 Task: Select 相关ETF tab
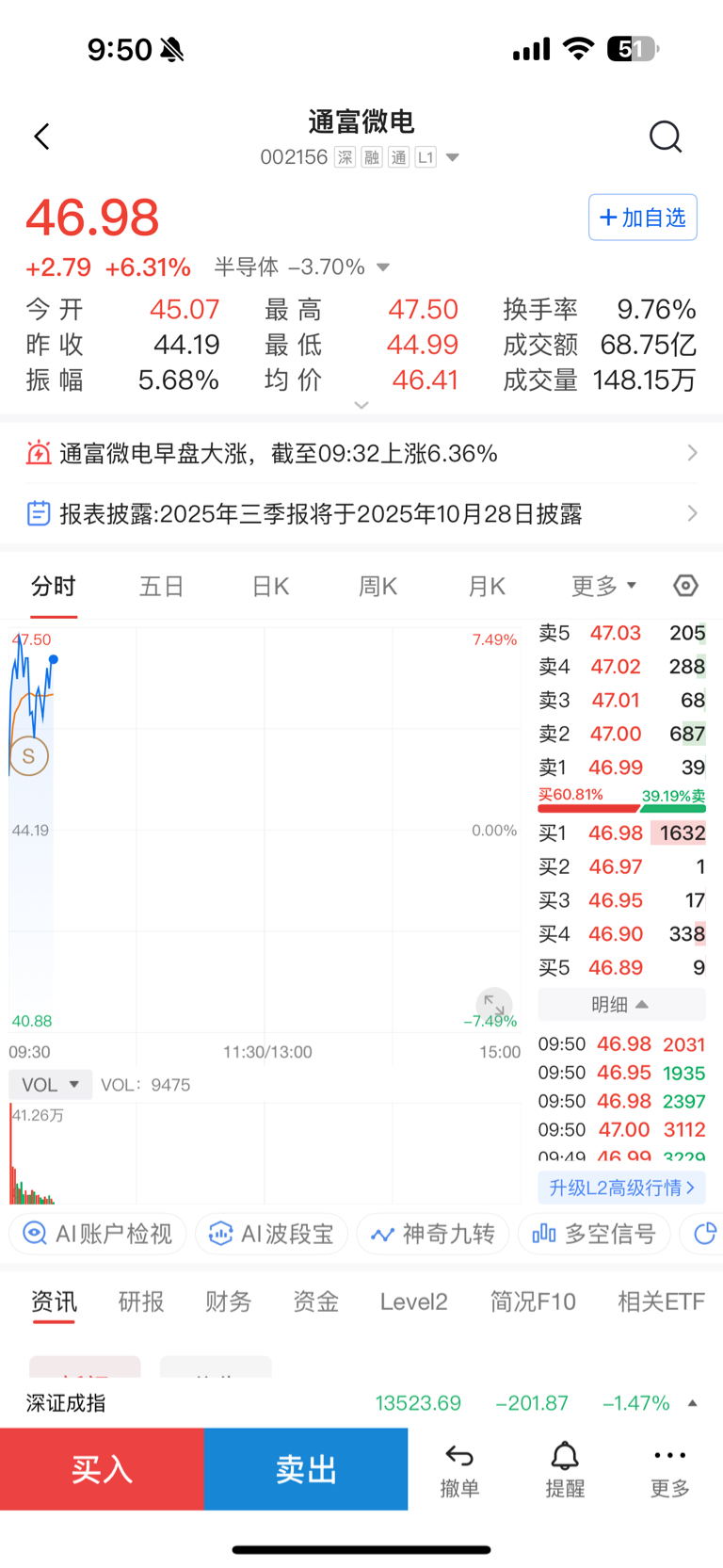pos(661,1301)
